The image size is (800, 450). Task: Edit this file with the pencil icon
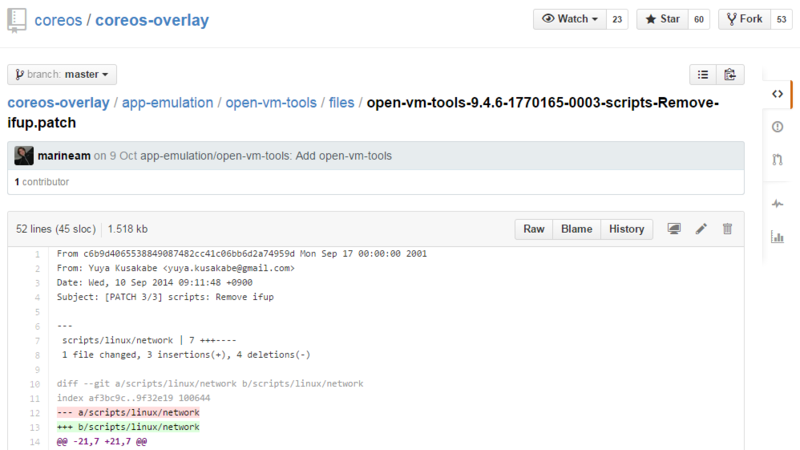[x=701, y=229]
